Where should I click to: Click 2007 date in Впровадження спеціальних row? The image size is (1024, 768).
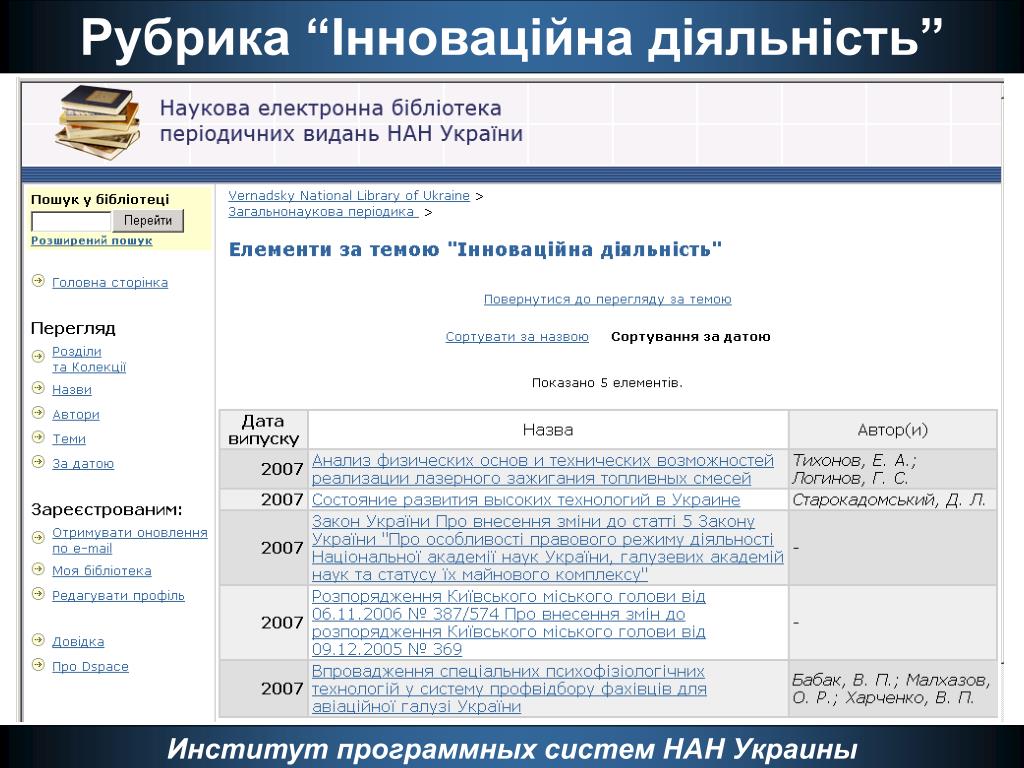282,688
